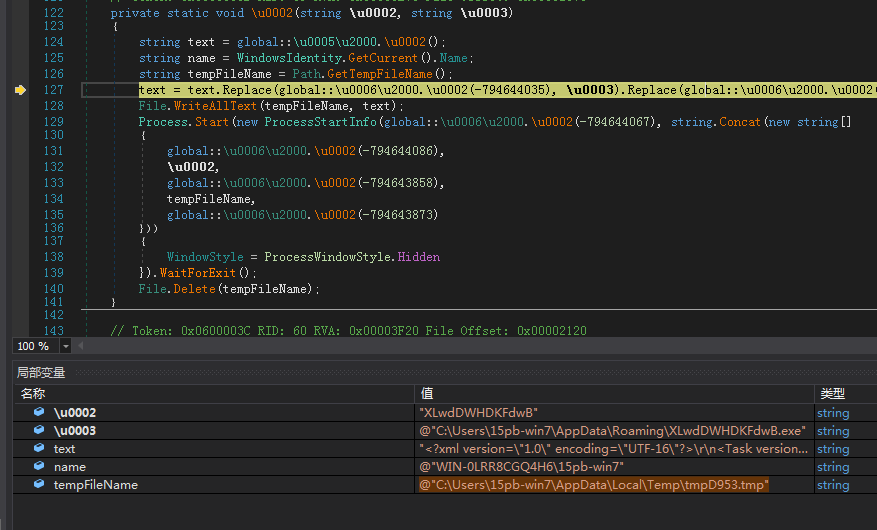This screenshot has width=877, height=530.
Task: Go to GetTempFileName on line 126
Action: [x=380, y=74]
